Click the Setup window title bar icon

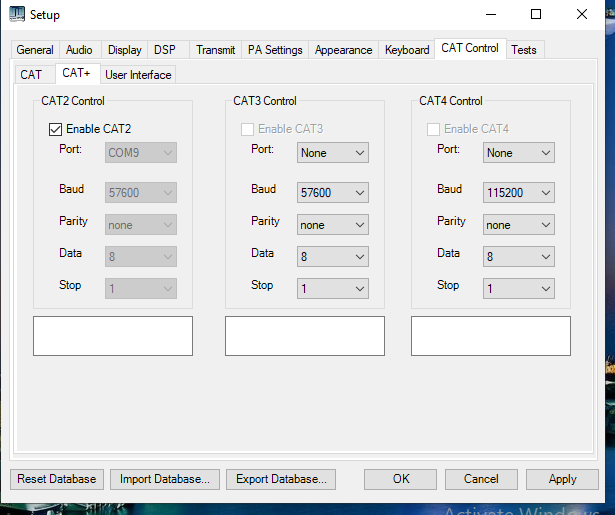click(x=17, y=15)
